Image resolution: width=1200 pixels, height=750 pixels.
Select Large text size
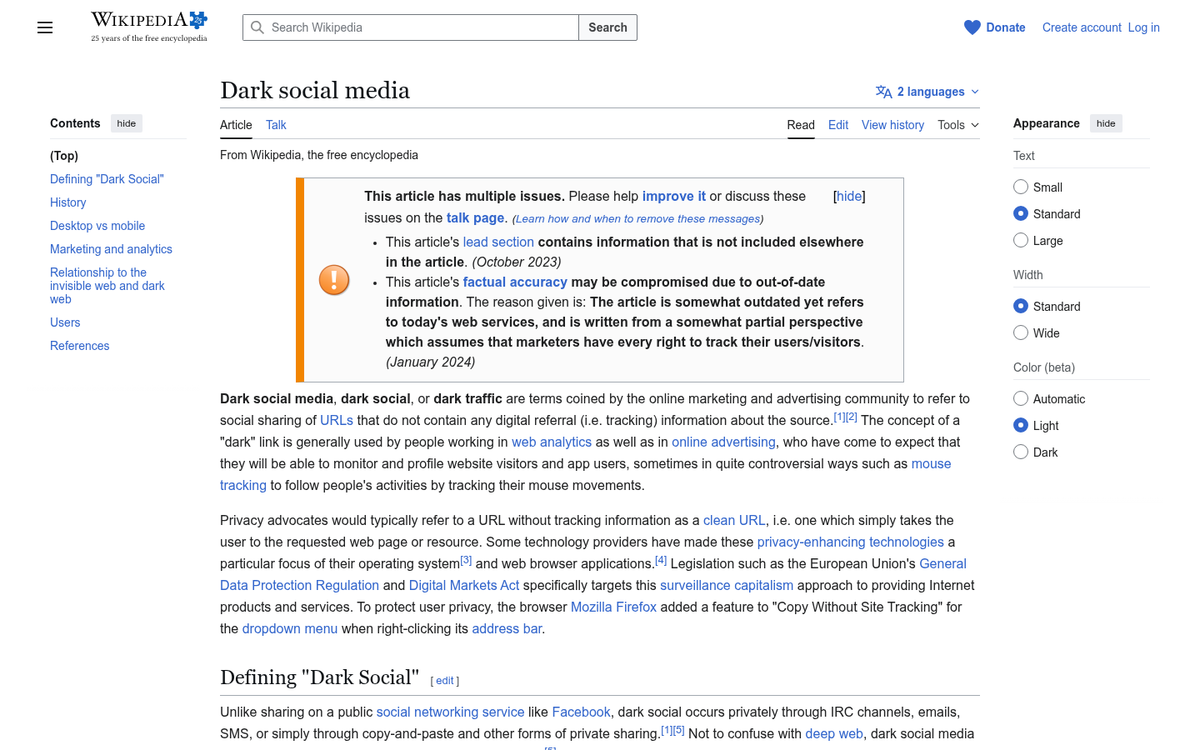coord(1021,241)
